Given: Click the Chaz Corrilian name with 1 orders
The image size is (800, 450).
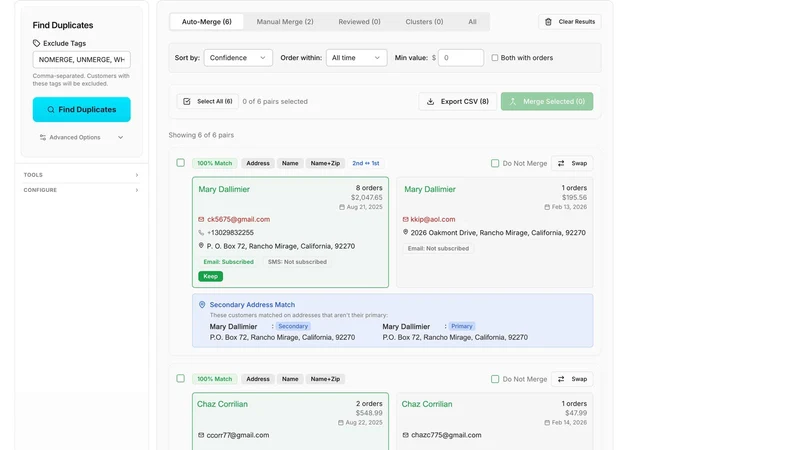Looking at the screenshot, I should pyautogui.click(x=427, y=404).
